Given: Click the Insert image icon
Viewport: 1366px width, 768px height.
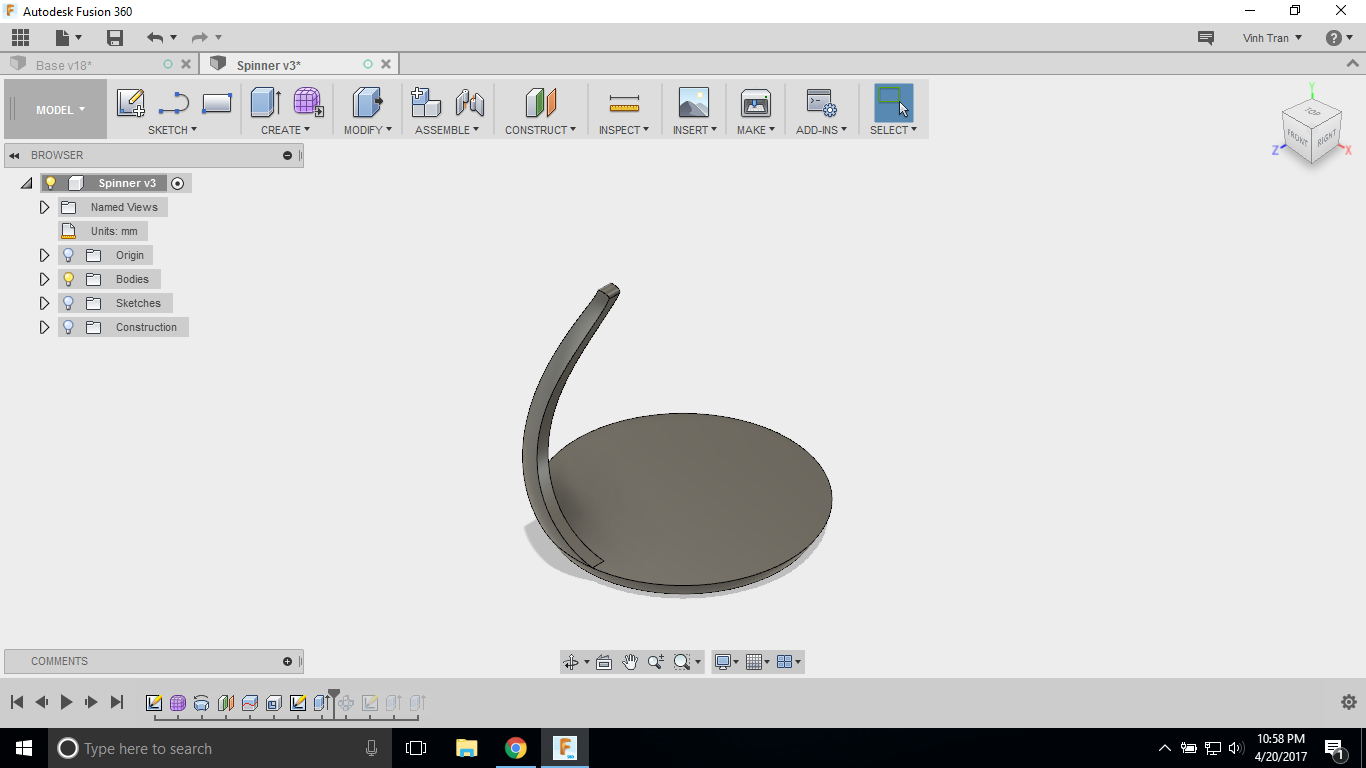Looking at the screenshot, I should (x=693, y=102).
